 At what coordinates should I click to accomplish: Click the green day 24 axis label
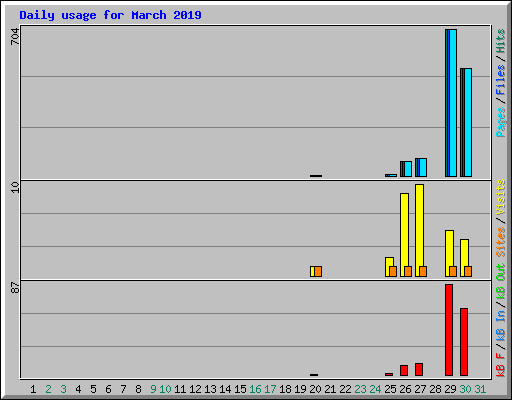click(375, 389)
